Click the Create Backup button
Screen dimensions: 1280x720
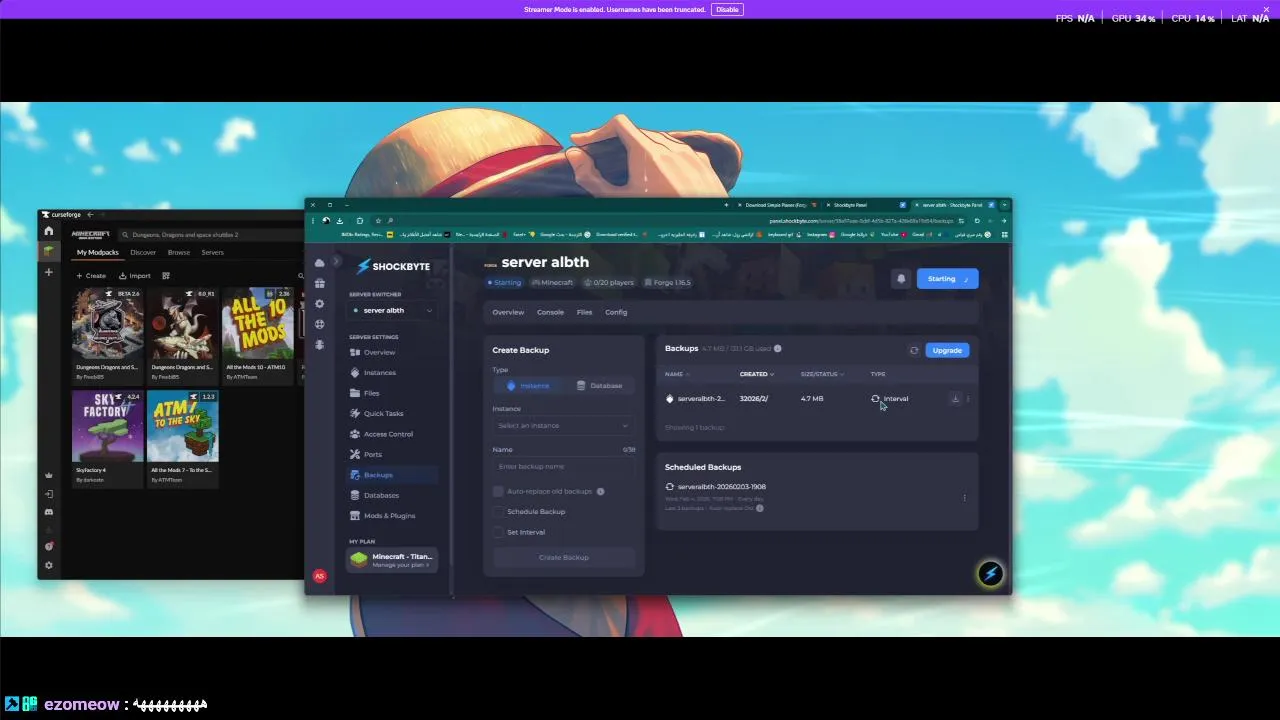pos(563,558)
